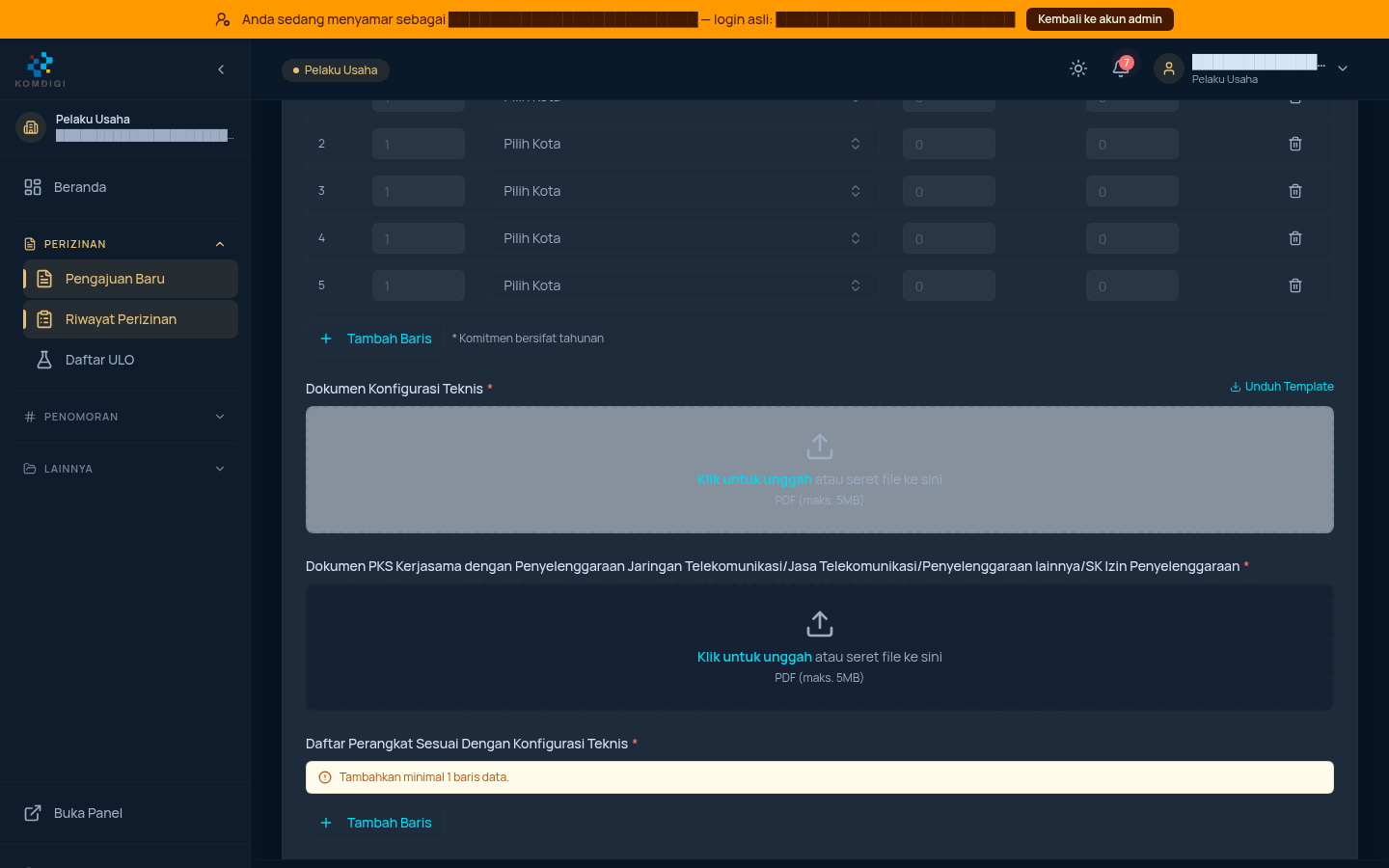This screenshot has width=1389, height=868.
Task: Delete row 5 with trash icon
Action: (1295, 285)
